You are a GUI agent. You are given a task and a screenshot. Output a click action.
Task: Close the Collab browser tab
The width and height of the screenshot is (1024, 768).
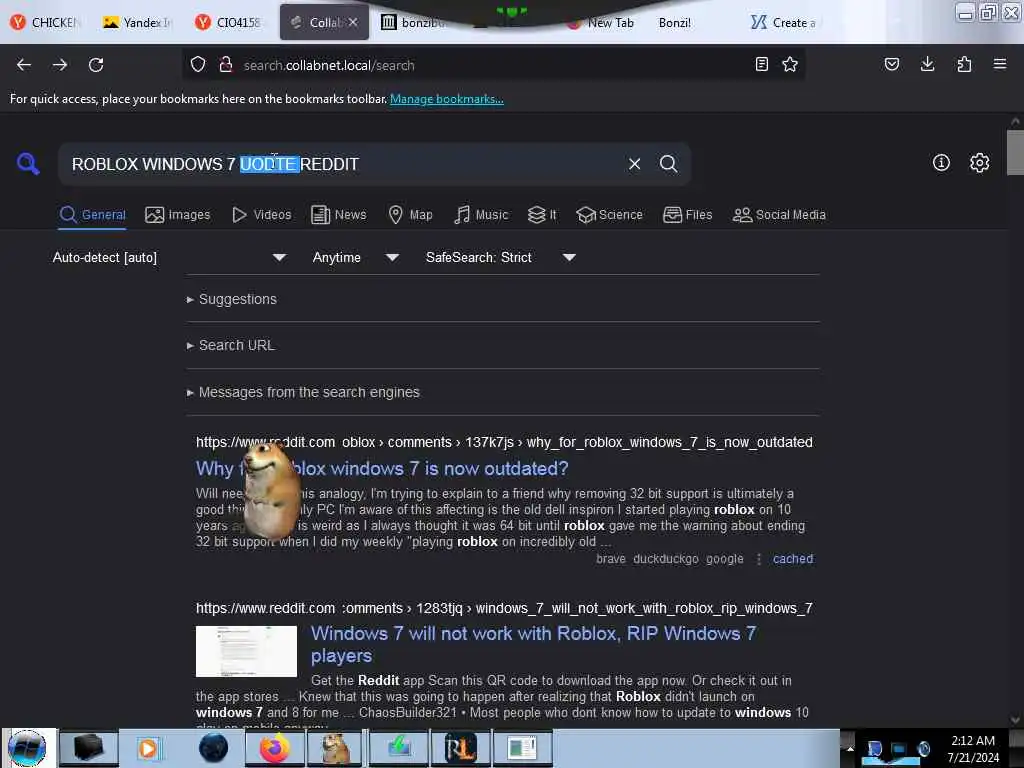(353, 22)
